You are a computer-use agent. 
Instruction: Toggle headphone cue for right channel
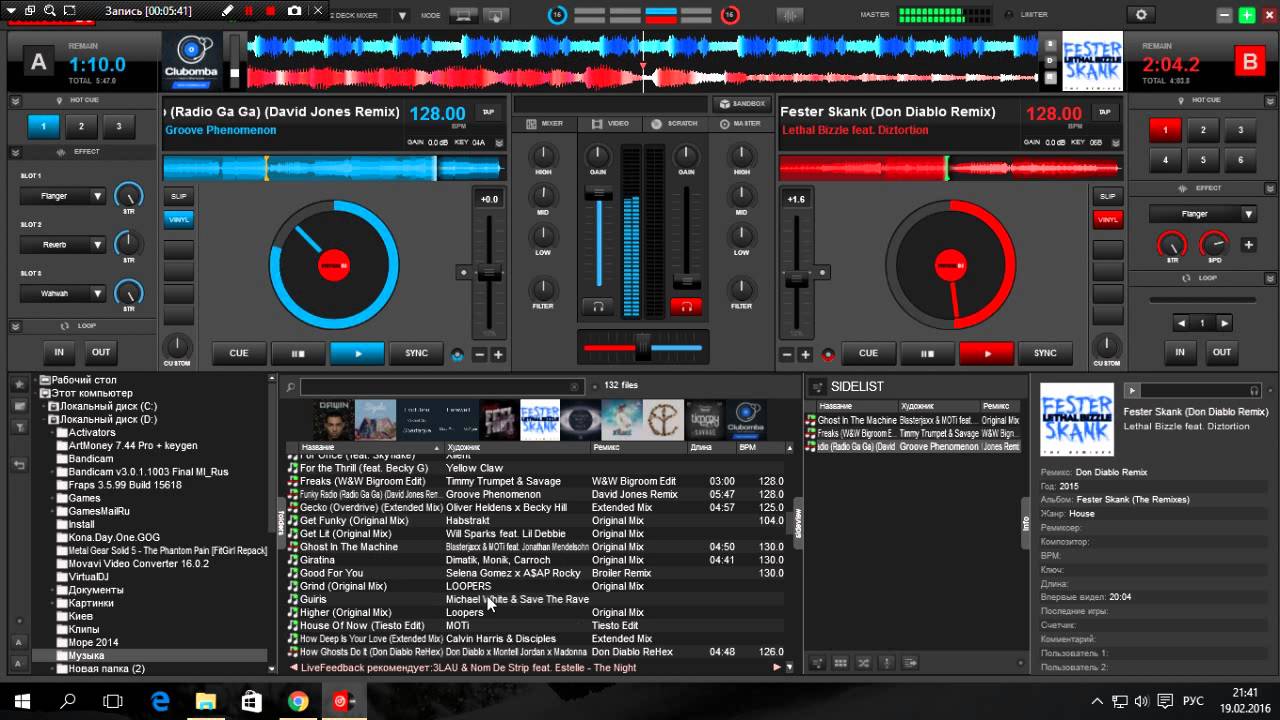686,307
